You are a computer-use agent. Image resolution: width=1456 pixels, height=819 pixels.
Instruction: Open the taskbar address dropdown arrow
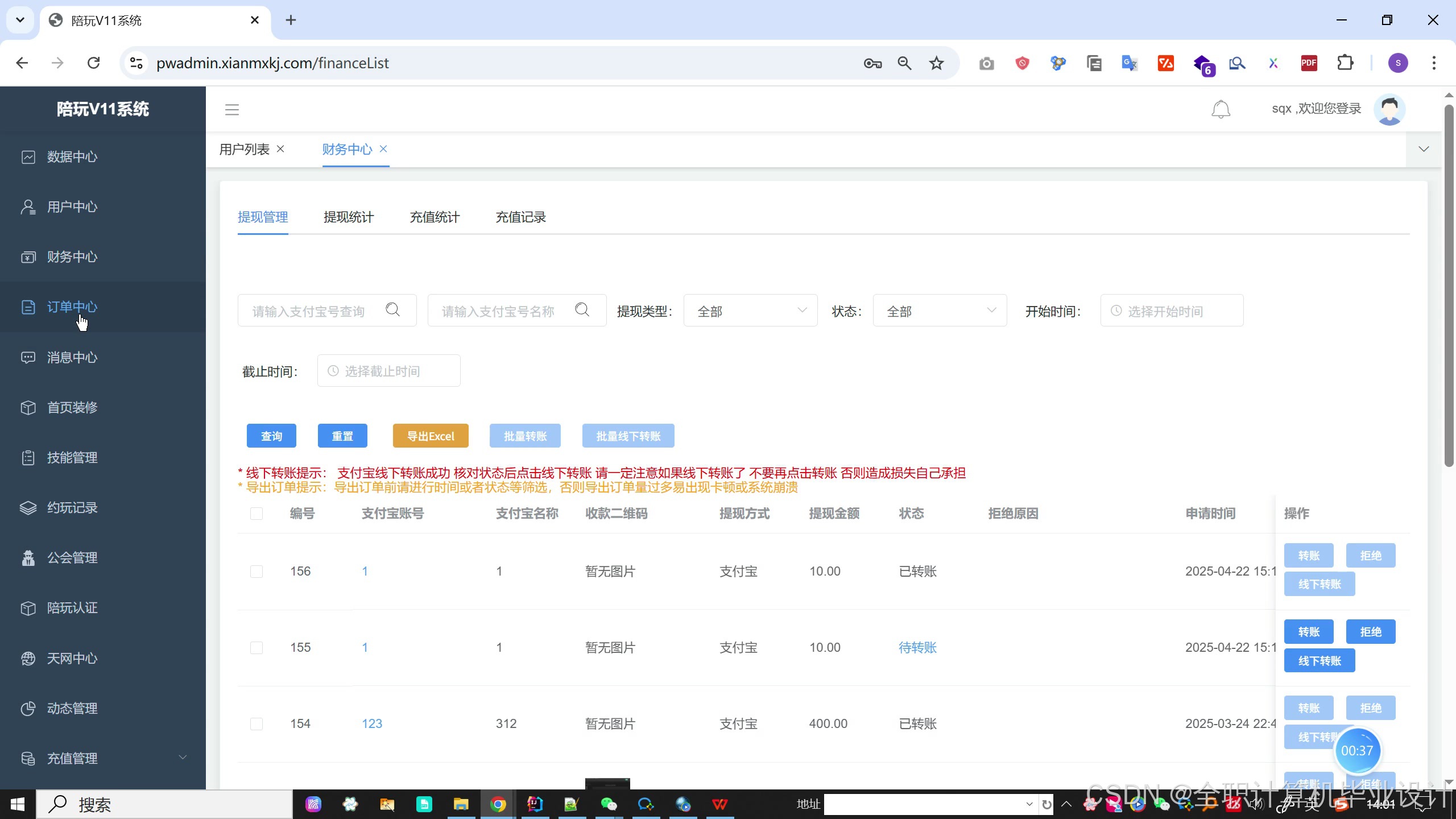(1029, 804)
